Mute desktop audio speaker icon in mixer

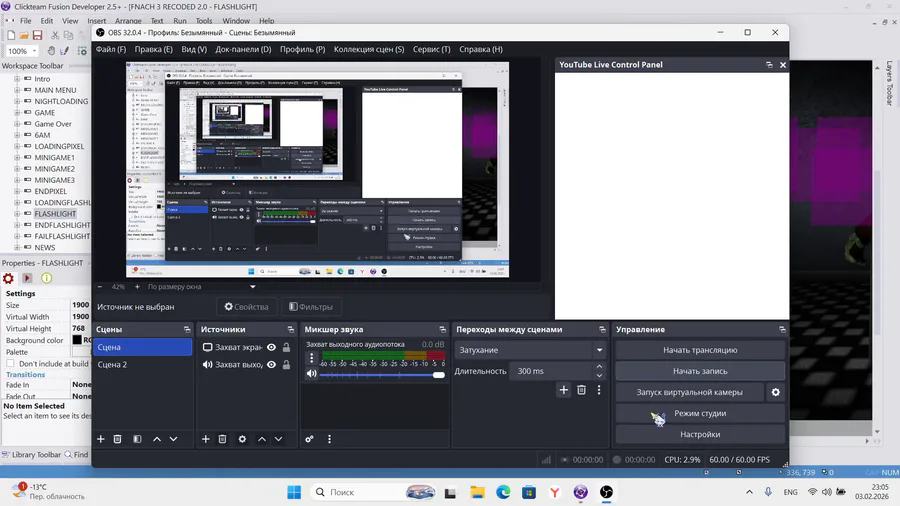coord(312,373)
